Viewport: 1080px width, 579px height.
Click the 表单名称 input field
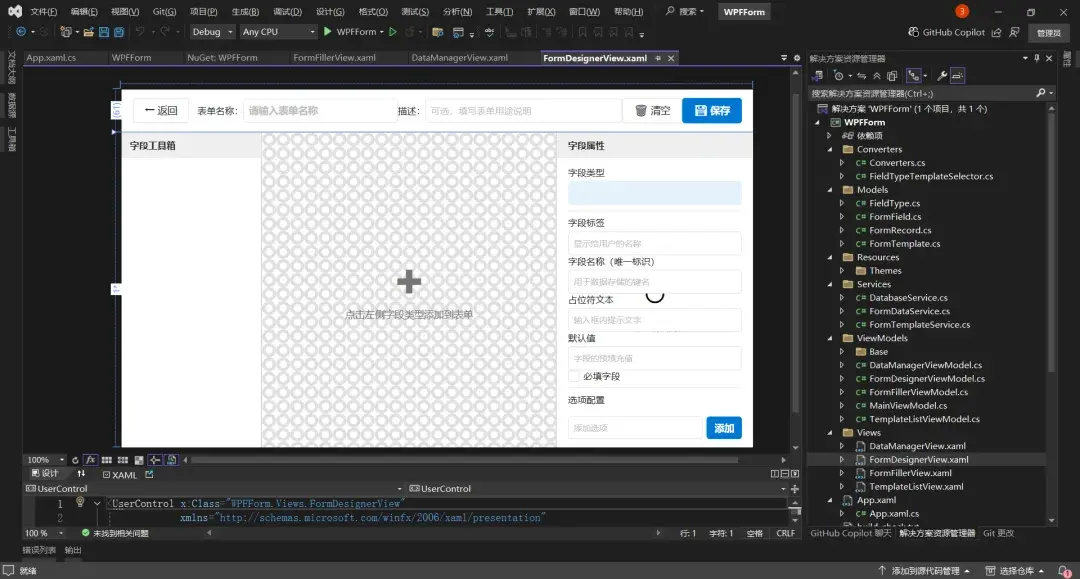[x=320, y=110]
